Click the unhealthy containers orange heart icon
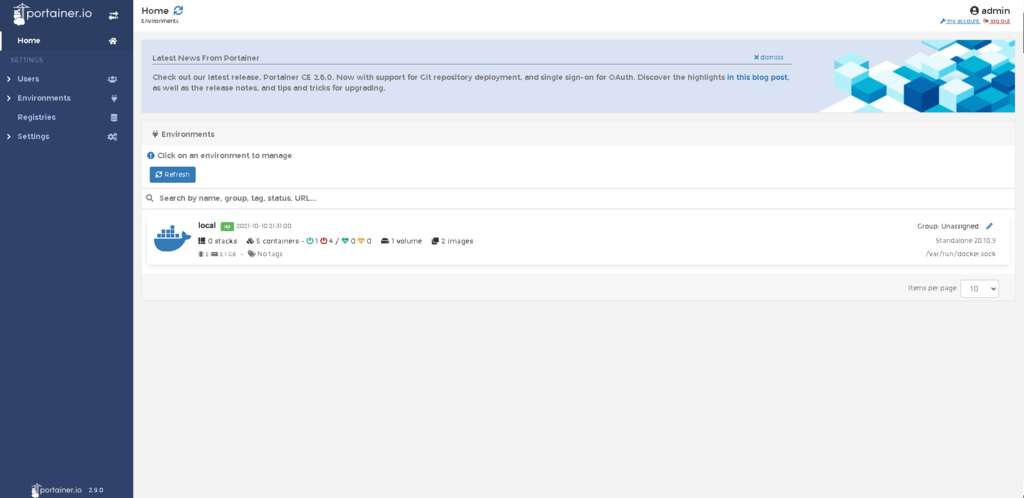1024x498 pixels. [360, 241]
